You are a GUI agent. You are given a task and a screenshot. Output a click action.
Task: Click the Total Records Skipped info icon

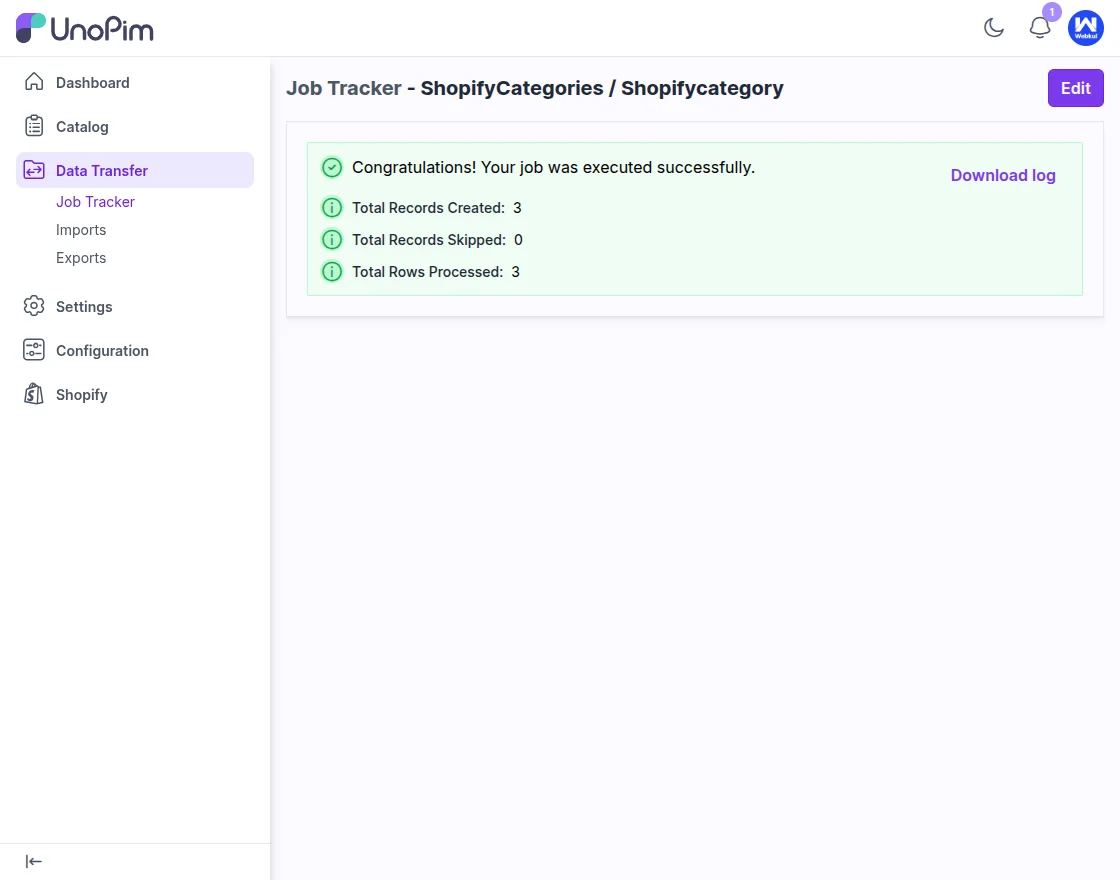[331, 239]
